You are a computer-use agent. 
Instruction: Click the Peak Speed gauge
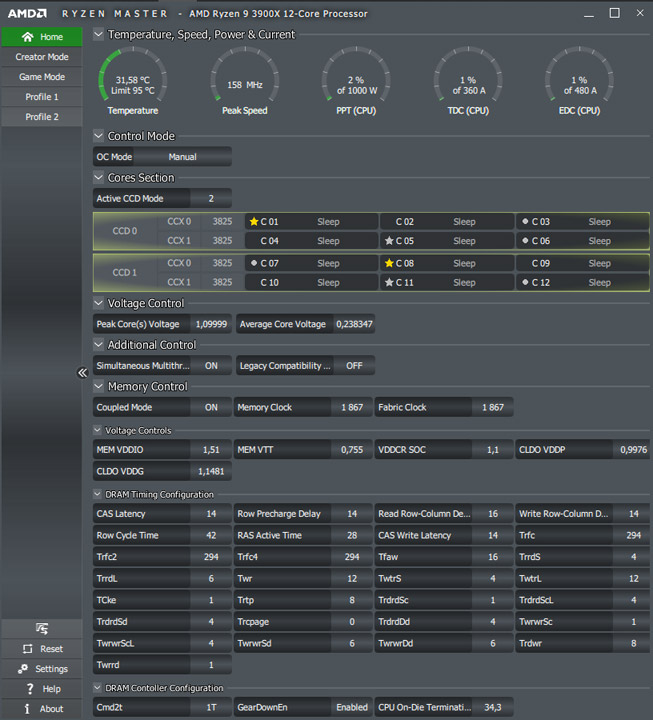[x=245, y=80]
